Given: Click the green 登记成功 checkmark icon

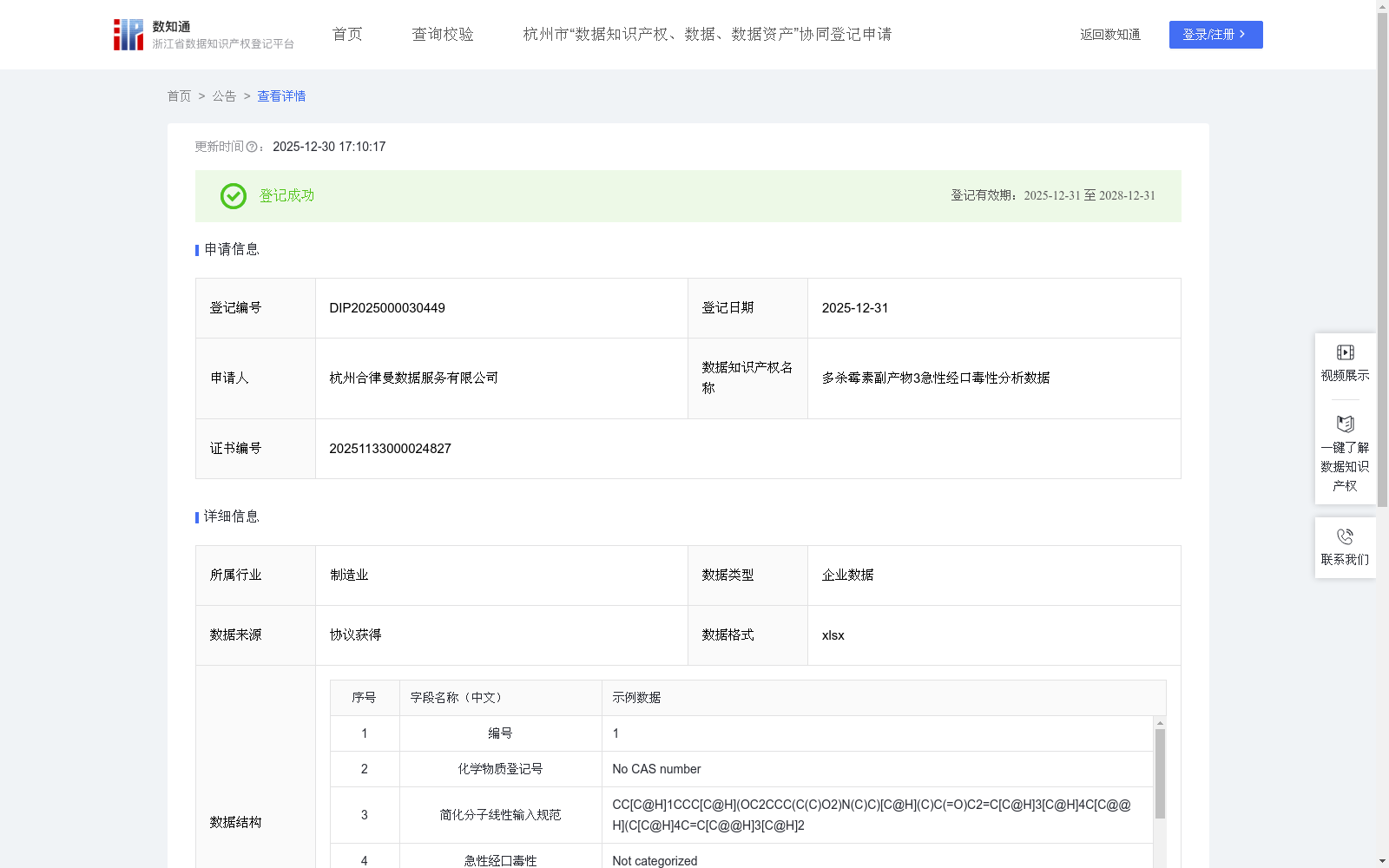Looking at the screenshot, I should point(234,196).
